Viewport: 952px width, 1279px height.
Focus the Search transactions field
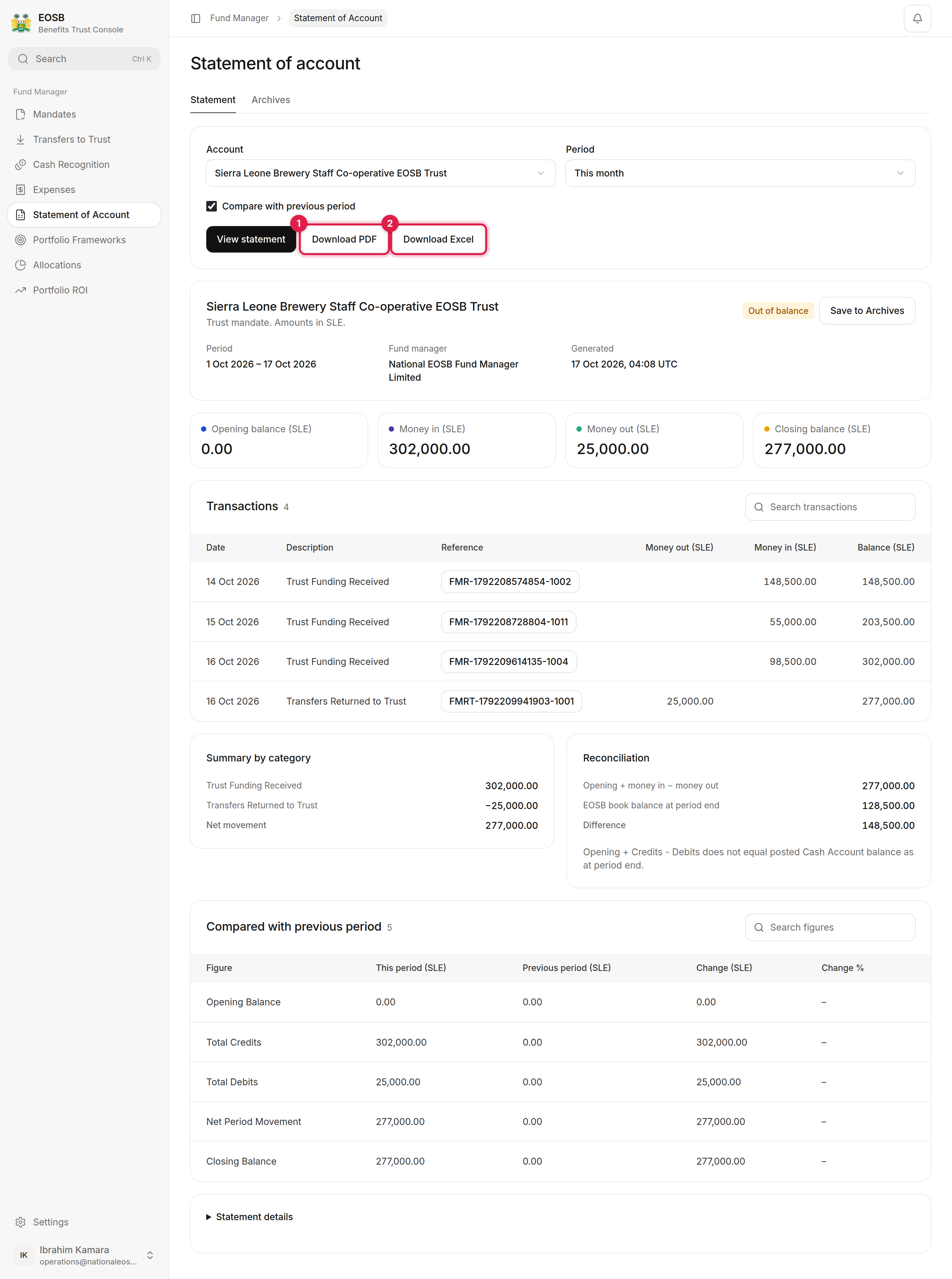[830, 507]
